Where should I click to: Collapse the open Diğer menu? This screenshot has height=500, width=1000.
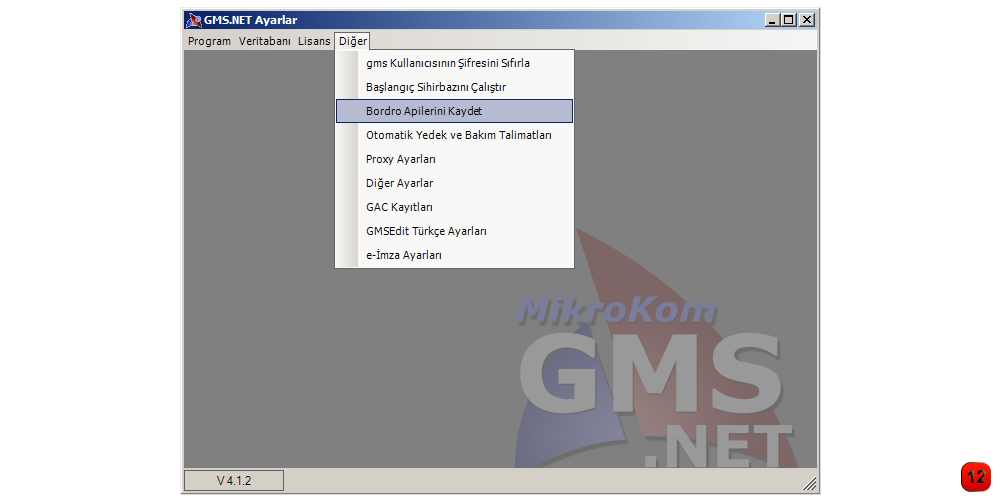pos(353,41)
